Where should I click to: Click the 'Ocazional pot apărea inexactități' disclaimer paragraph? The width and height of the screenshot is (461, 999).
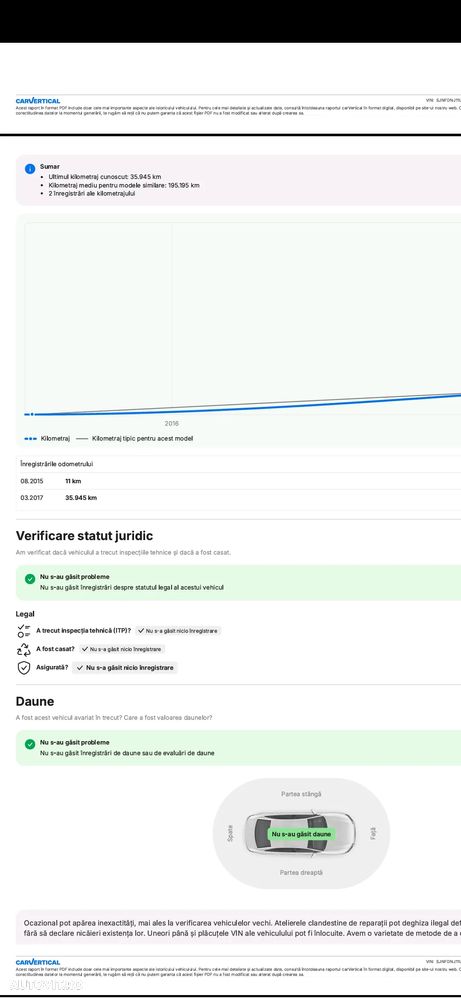pos(242,927)
